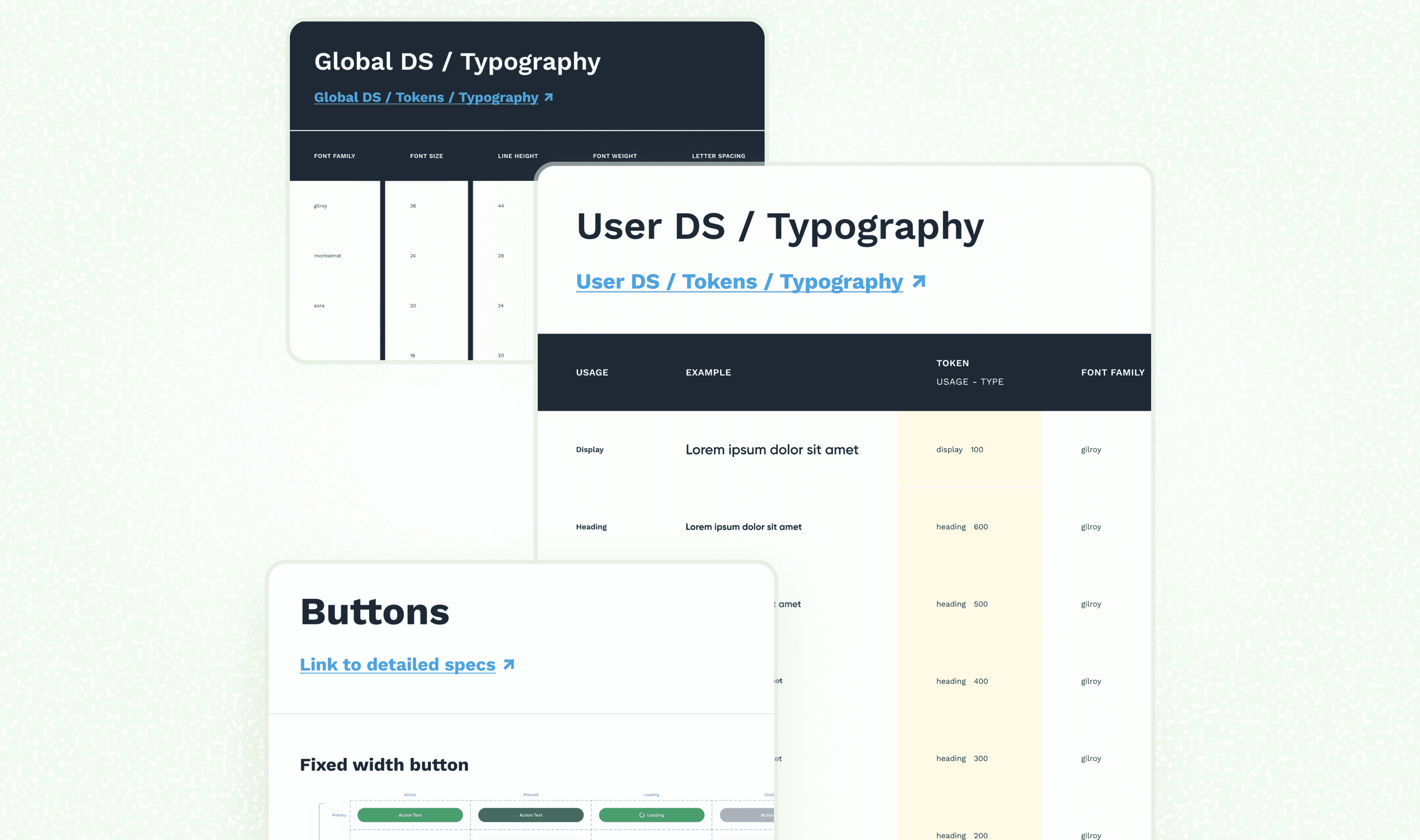Image resolution: width=1420 pixels, height=840 pixels.
Task: Click the Fixed width button heading
Action: (384, 765)
